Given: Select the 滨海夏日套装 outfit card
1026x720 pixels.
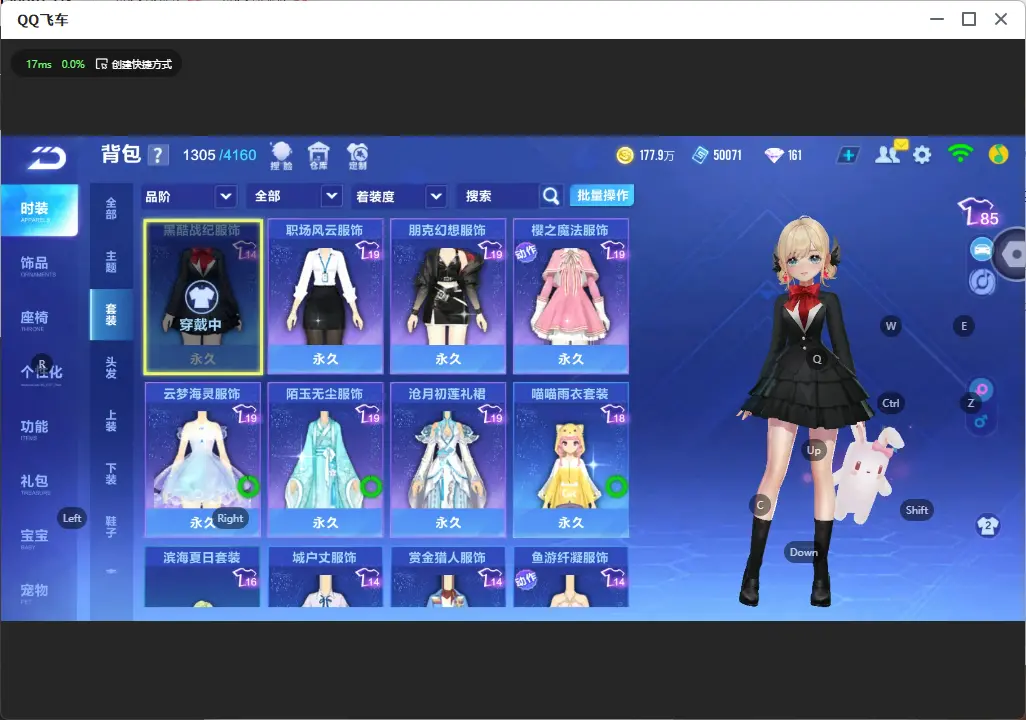Looking at the screenshot, I should tap(203, 577).
